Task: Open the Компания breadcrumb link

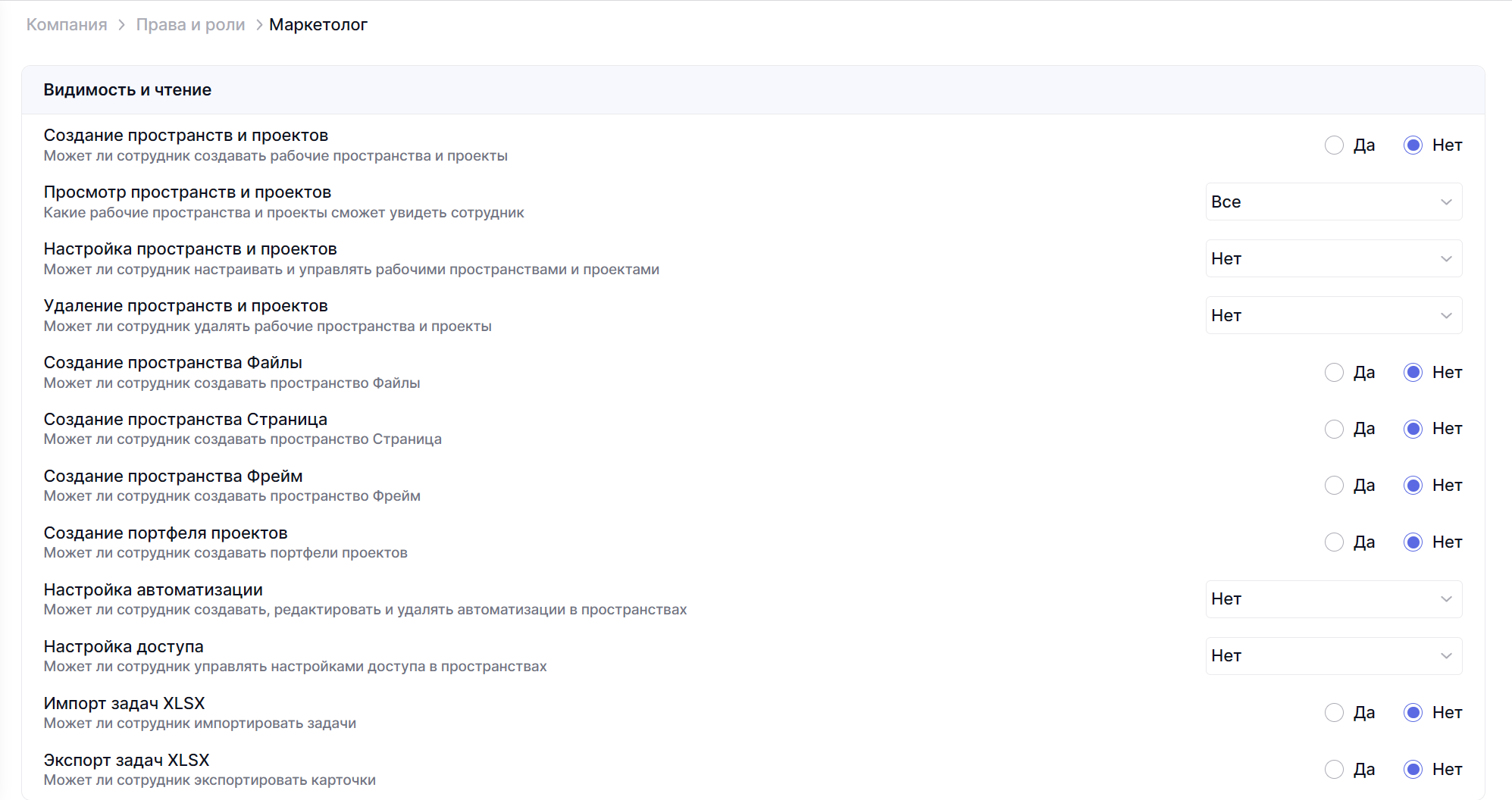Action: tap(67, 25)
